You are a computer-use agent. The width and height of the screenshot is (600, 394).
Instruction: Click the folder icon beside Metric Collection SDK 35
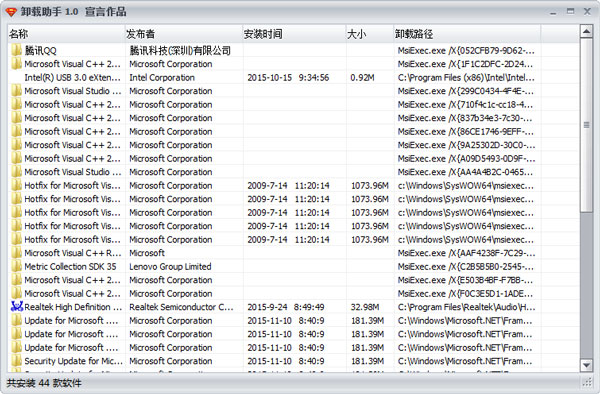pos(16,266)
